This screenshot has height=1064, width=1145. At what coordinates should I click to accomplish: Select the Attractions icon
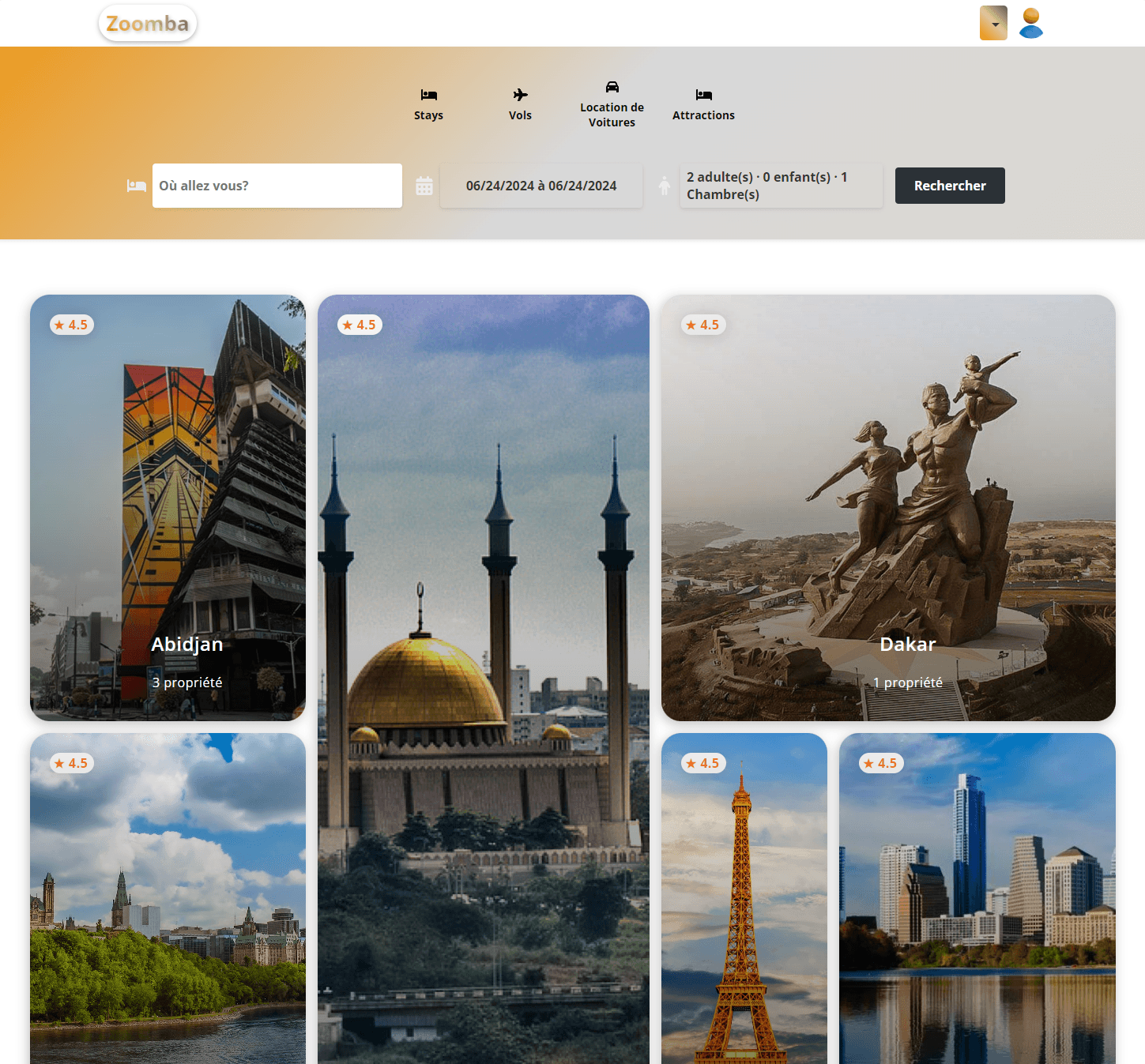point(704,95)
